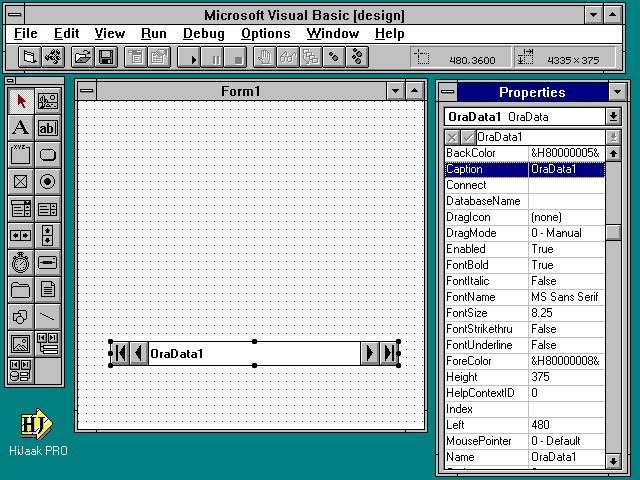Select the Pointer tool in the toolbox

20,101
